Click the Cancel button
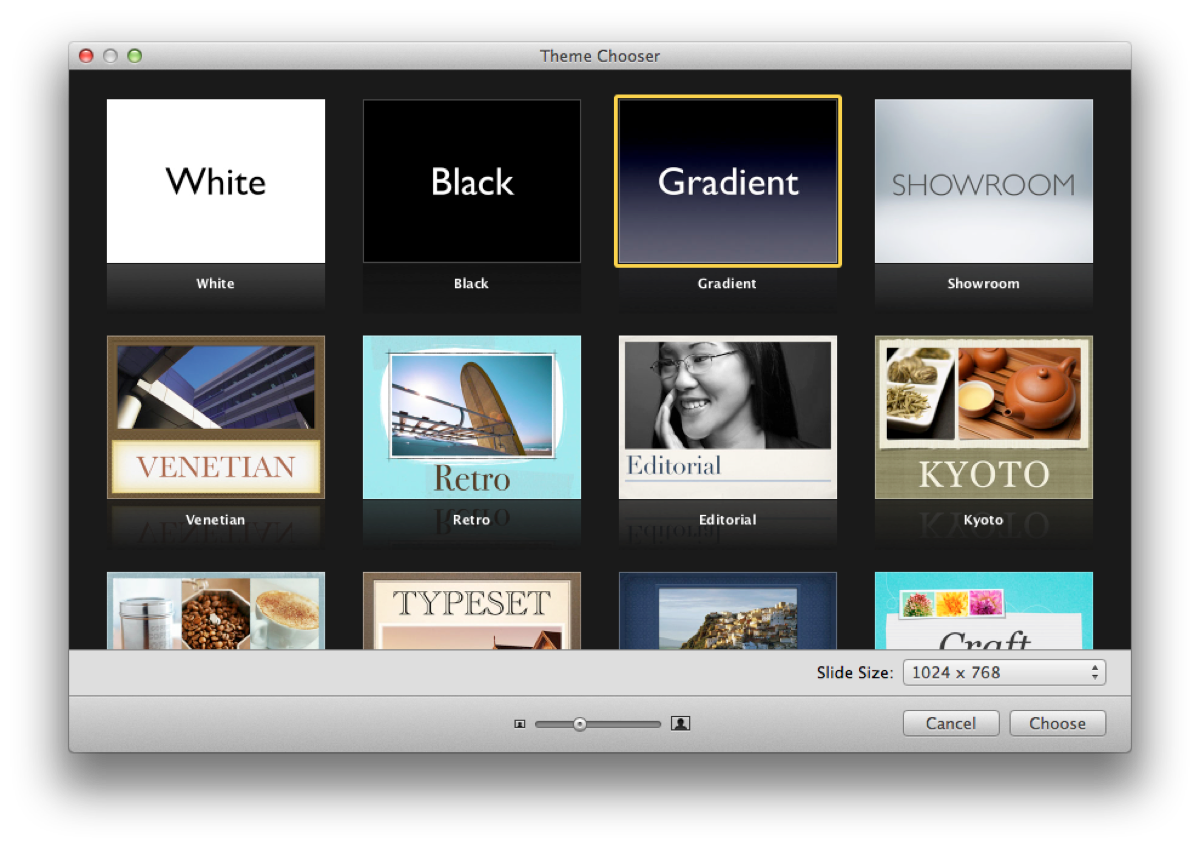The height and width of the screenshot is (848, 1200). pos(950,723)
